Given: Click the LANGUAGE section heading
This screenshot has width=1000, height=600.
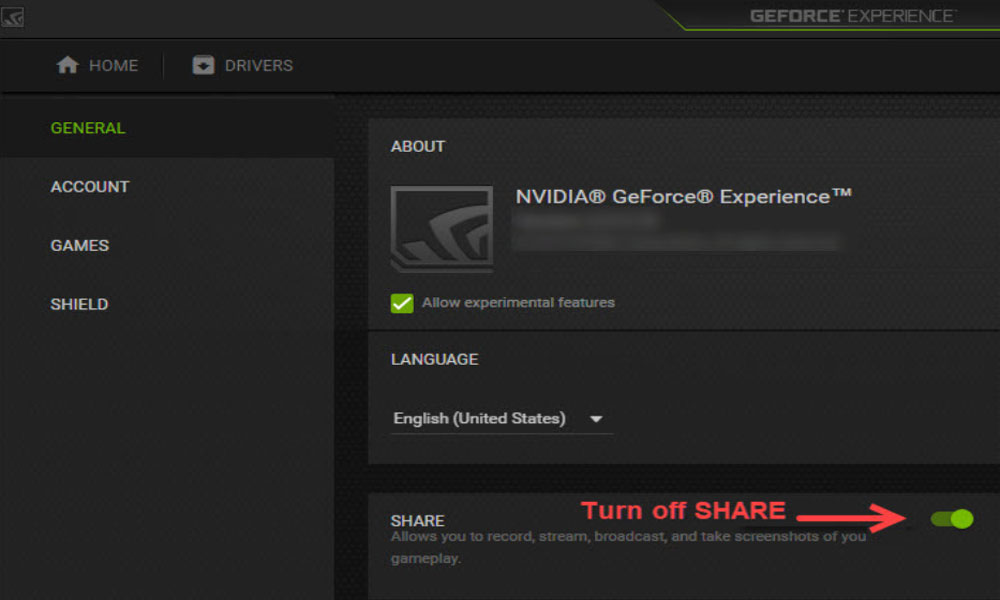Looking at the screenshot, I should point(434,360).
